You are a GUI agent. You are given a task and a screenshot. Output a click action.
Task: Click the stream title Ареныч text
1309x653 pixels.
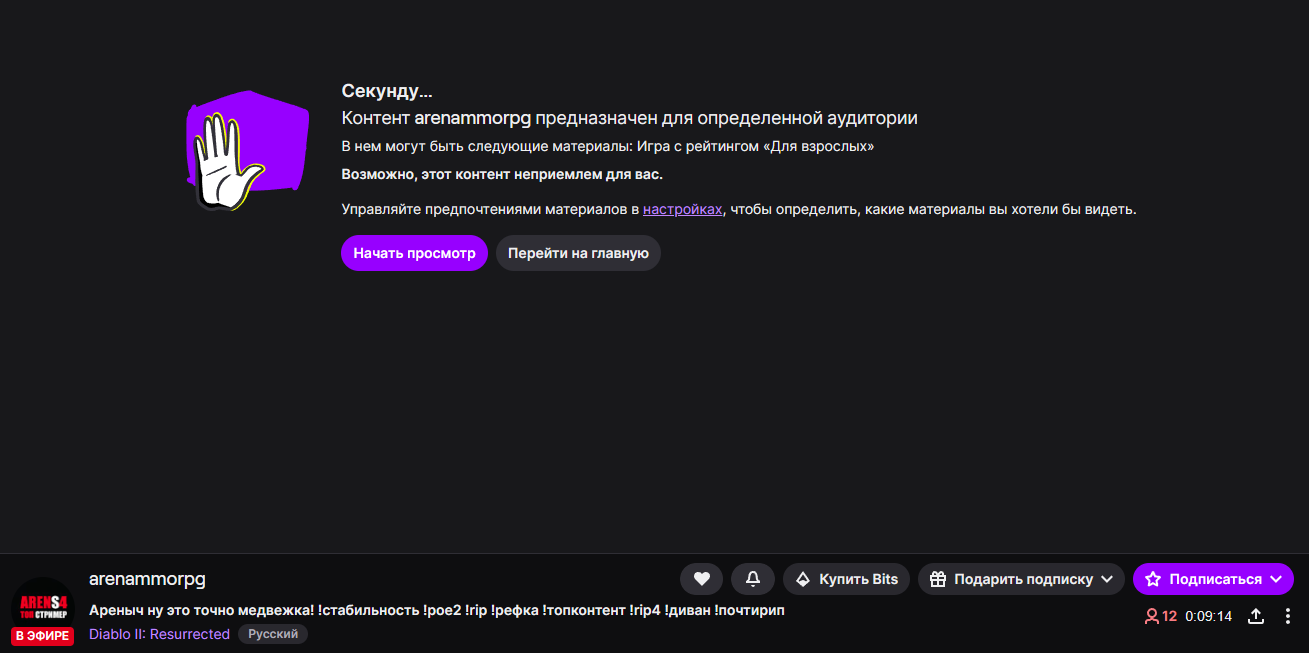click(436, 610)
